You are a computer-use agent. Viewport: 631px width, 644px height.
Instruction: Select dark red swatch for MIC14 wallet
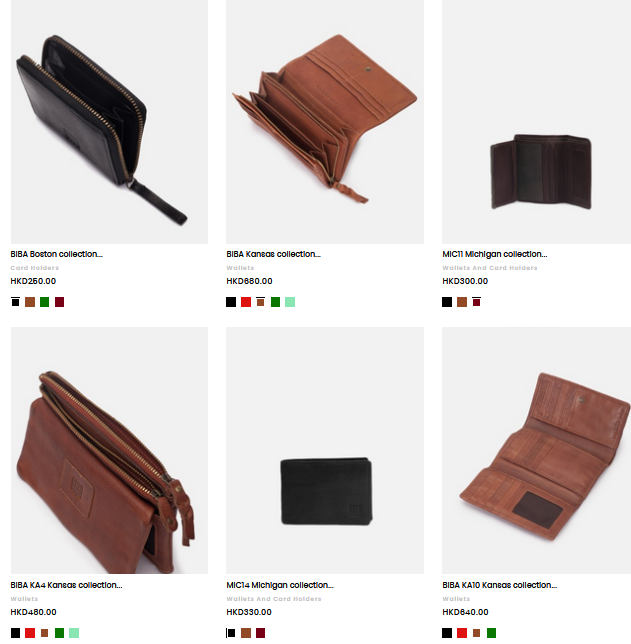pos(260,633)
